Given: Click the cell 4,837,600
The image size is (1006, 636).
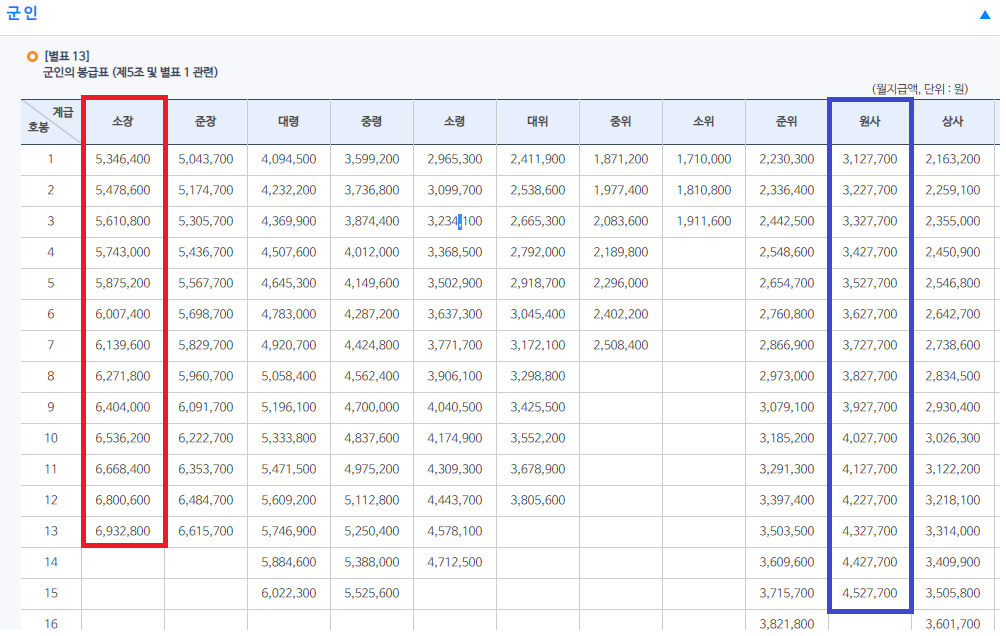Looking at the screenshot, I should coord(371,438).
